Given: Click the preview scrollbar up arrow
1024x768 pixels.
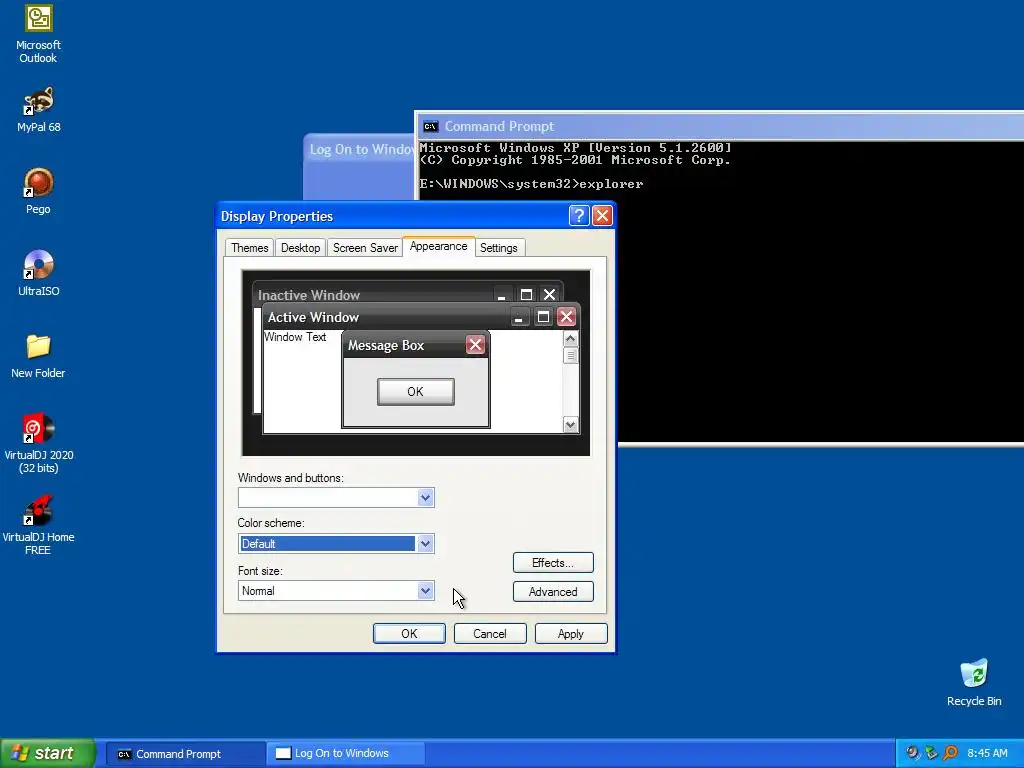Looking at the screenshot, I should (570, 338).
